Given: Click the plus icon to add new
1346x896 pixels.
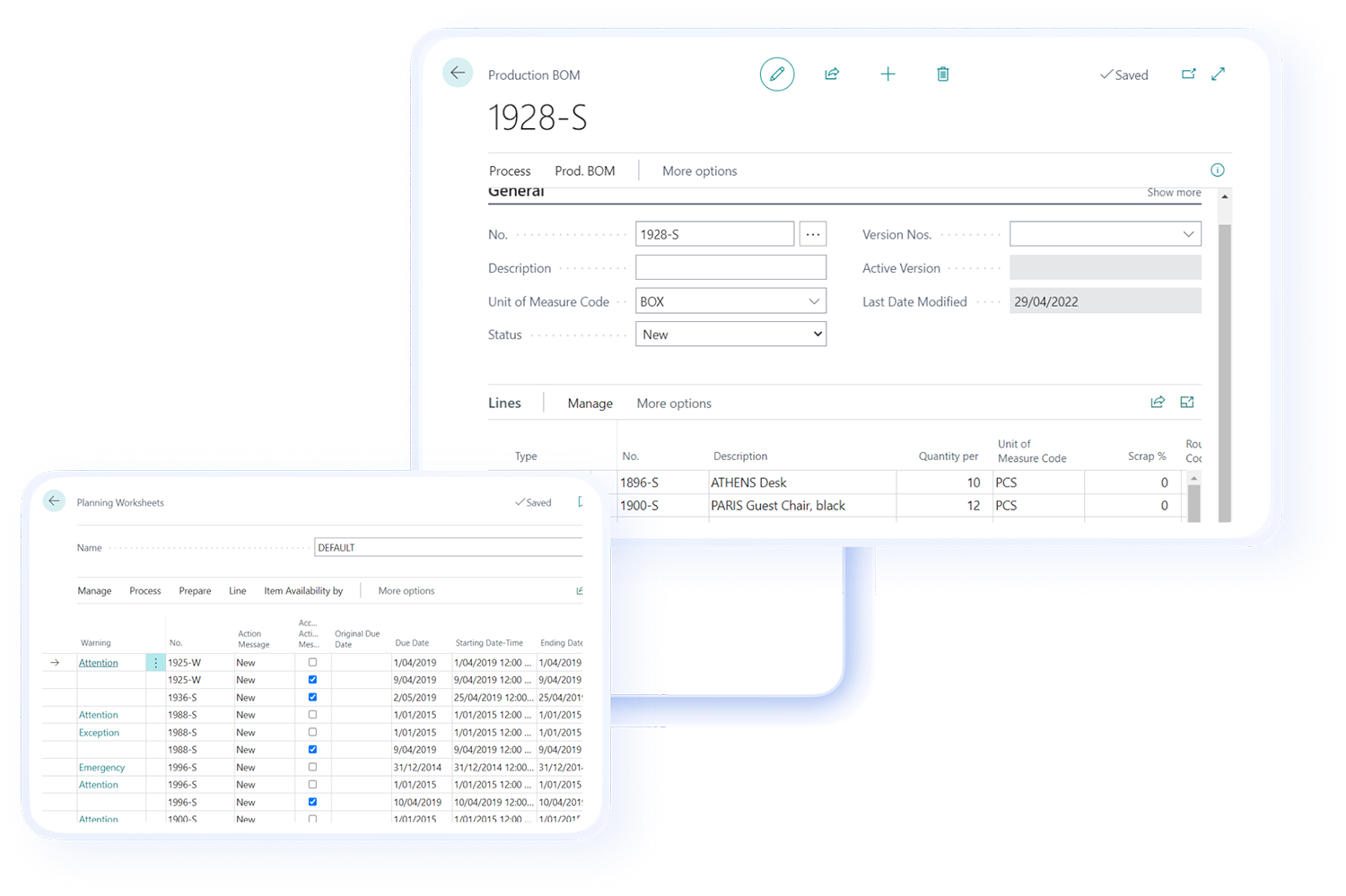Looking at the screenshot, I should click(x=887, y=74).
